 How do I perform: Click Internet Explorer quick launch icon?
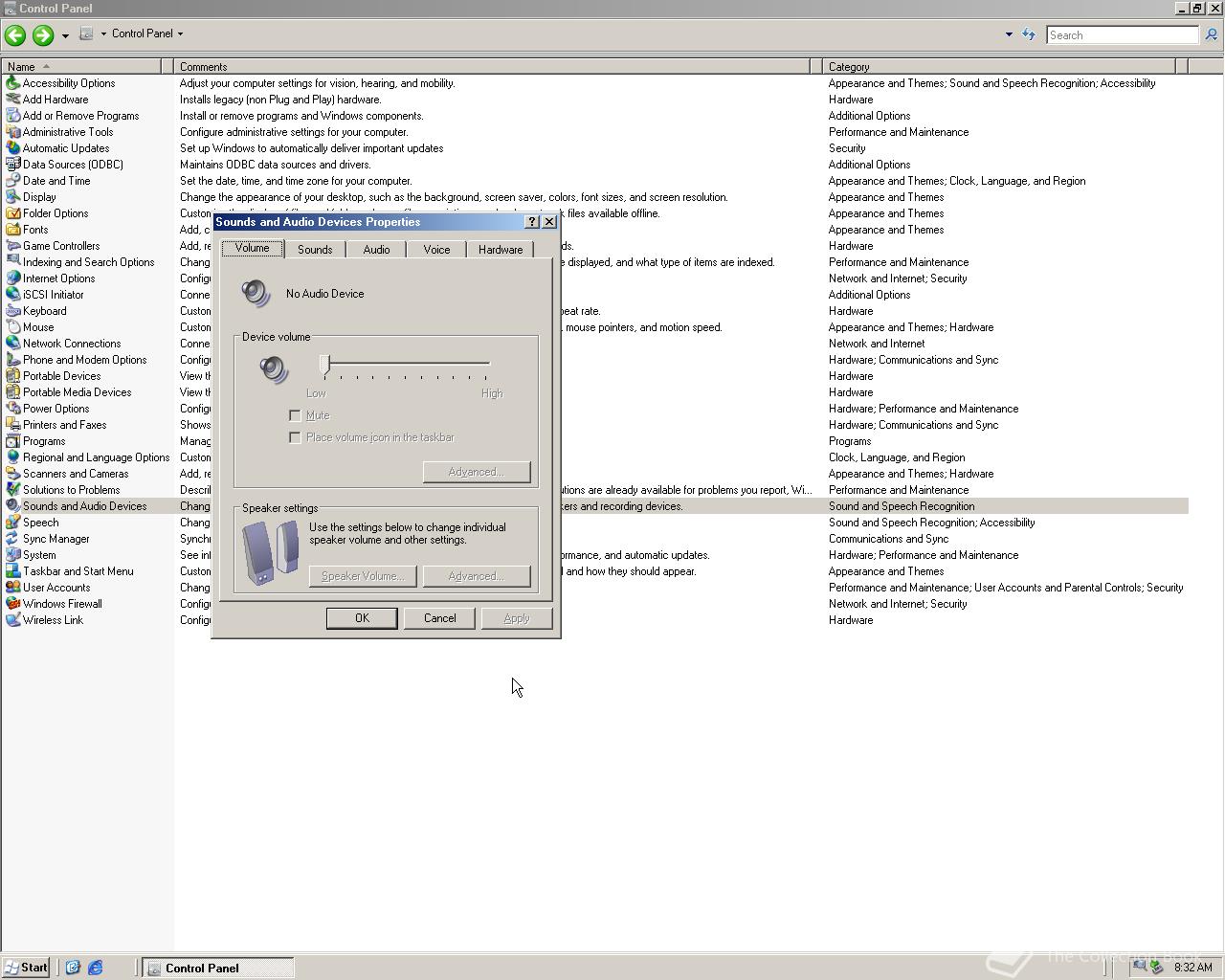[x=96, y=968]
